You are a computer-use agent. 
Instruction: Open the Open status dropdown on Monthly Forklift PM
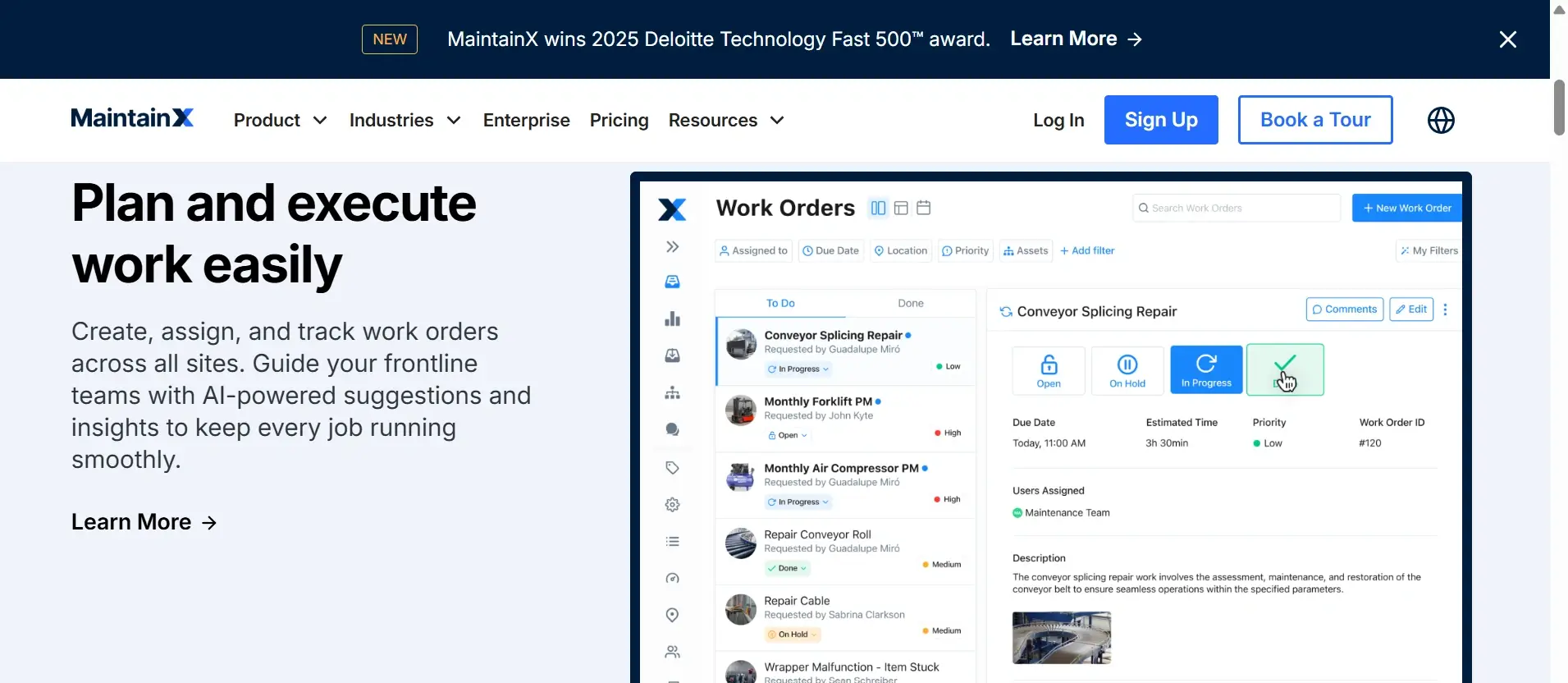[788, 435]
